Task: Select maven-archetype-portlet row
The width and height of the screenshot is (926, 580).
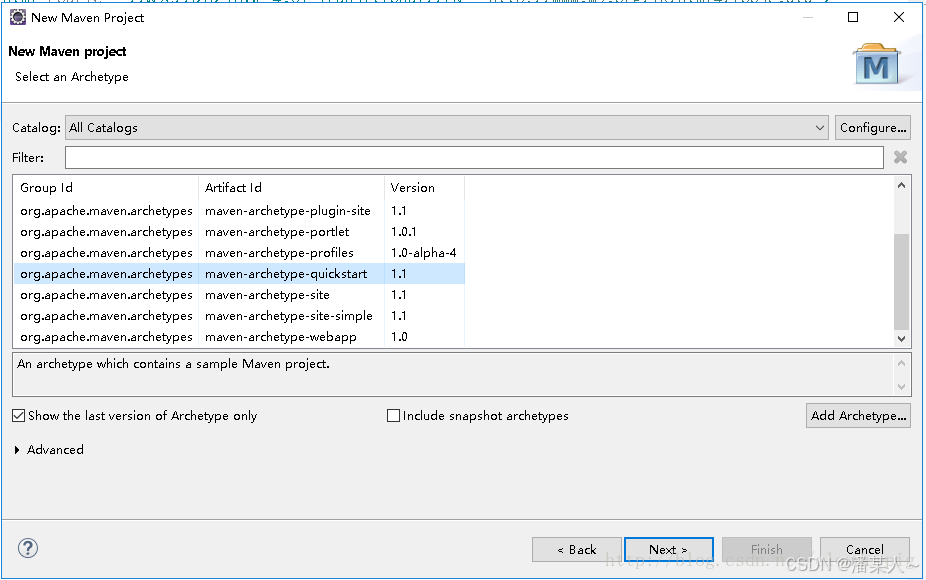Action: click(239, 232)
